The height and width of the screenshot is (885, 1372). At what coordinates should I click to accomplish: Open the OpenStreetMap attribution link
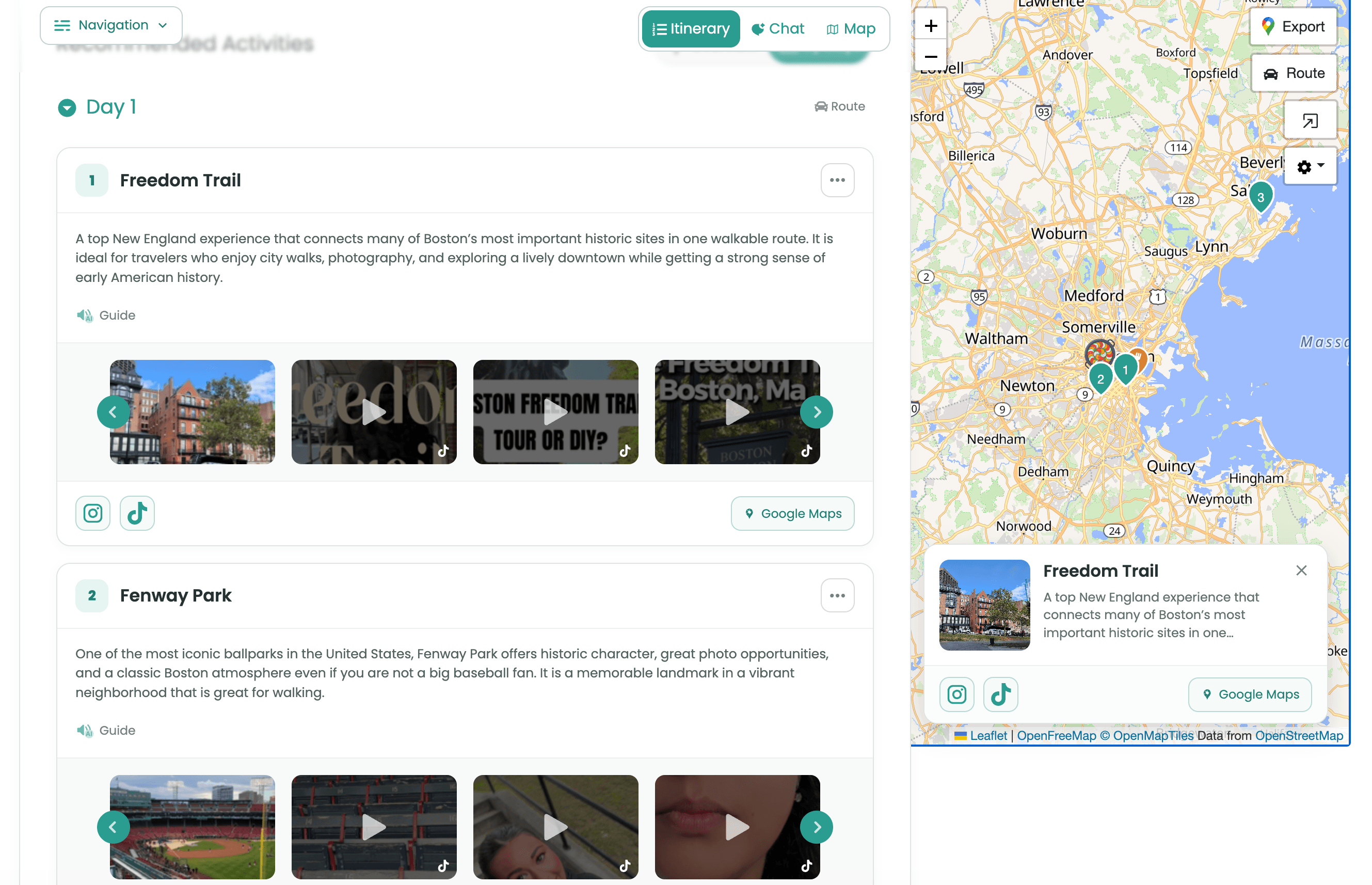(1299, 736)
